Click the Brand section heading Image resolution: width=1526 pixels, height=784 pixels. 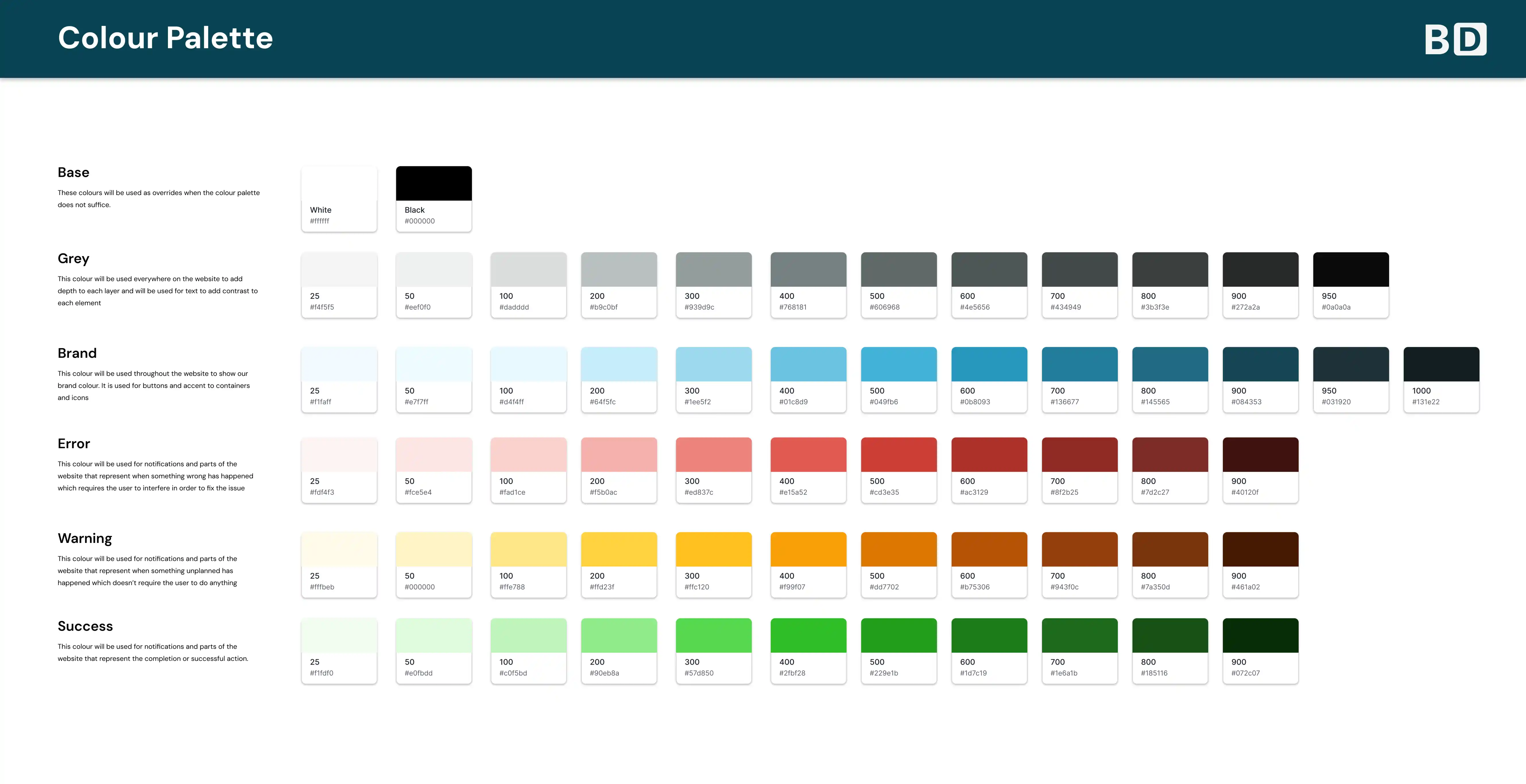[77, 353]
